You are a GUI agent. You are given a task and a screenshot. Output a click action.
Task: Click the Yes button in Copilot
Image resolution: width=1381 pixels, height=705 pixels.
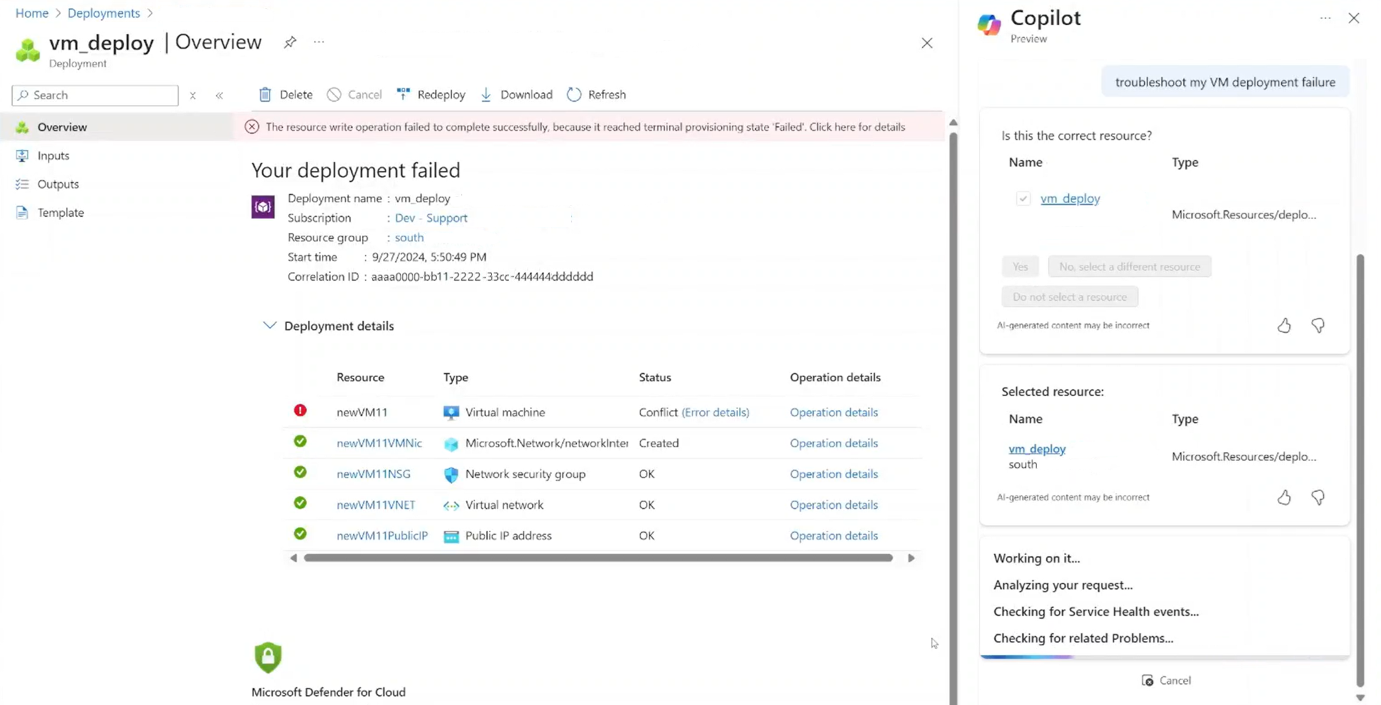(1020, 267)
